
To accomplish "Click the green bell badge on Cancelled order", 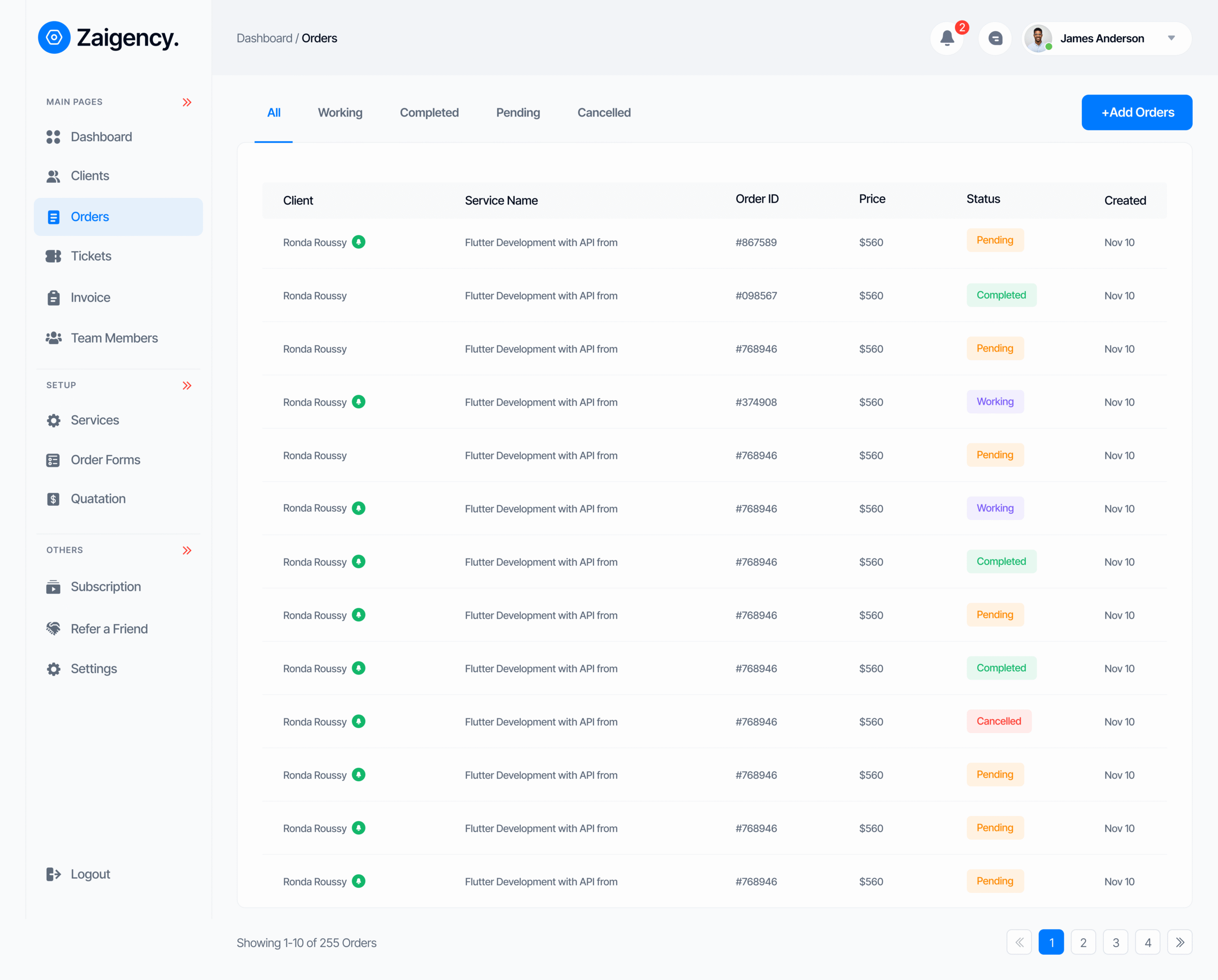I will pos(358,721).
